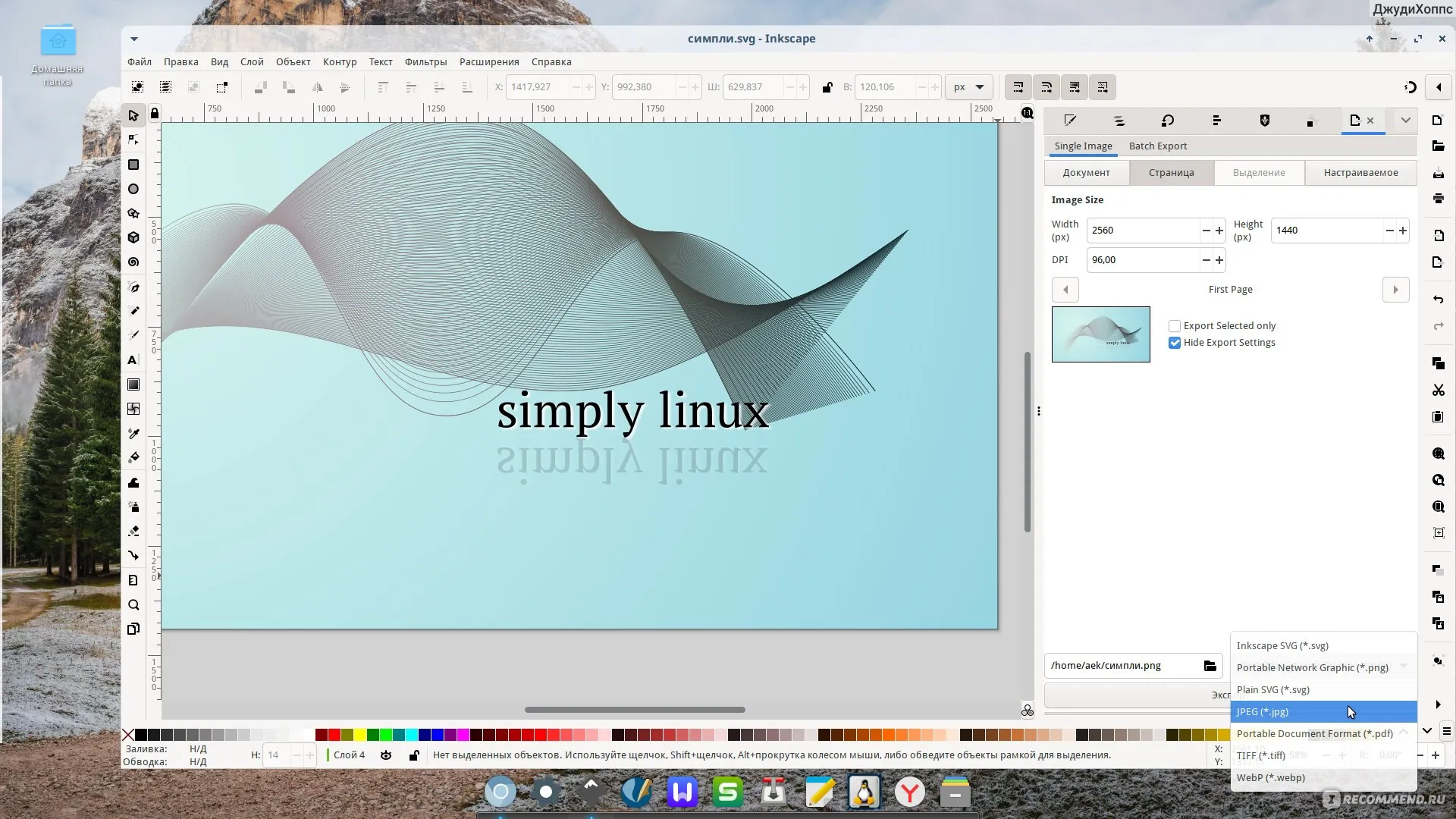Select the Mesh gradient tool
Screen dimensions: 1456x819
click(133, 409)
